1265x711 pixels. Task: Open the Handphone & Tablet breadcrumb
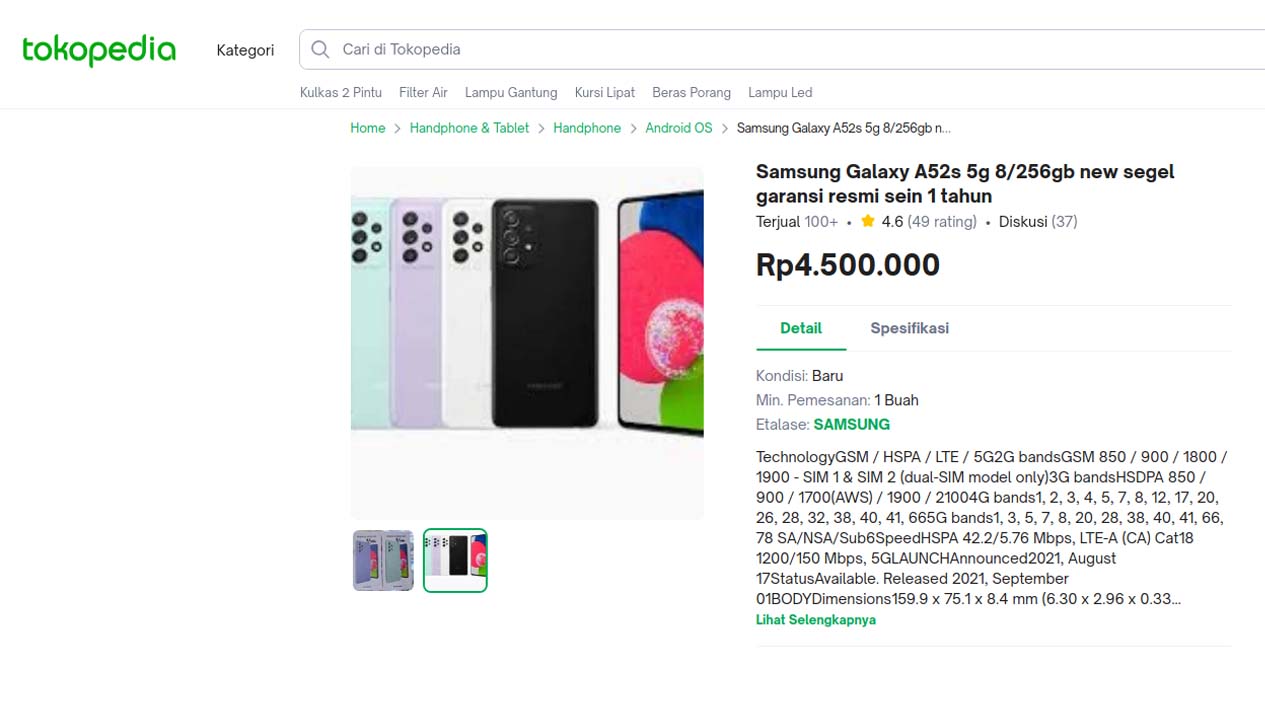[469, 128]
